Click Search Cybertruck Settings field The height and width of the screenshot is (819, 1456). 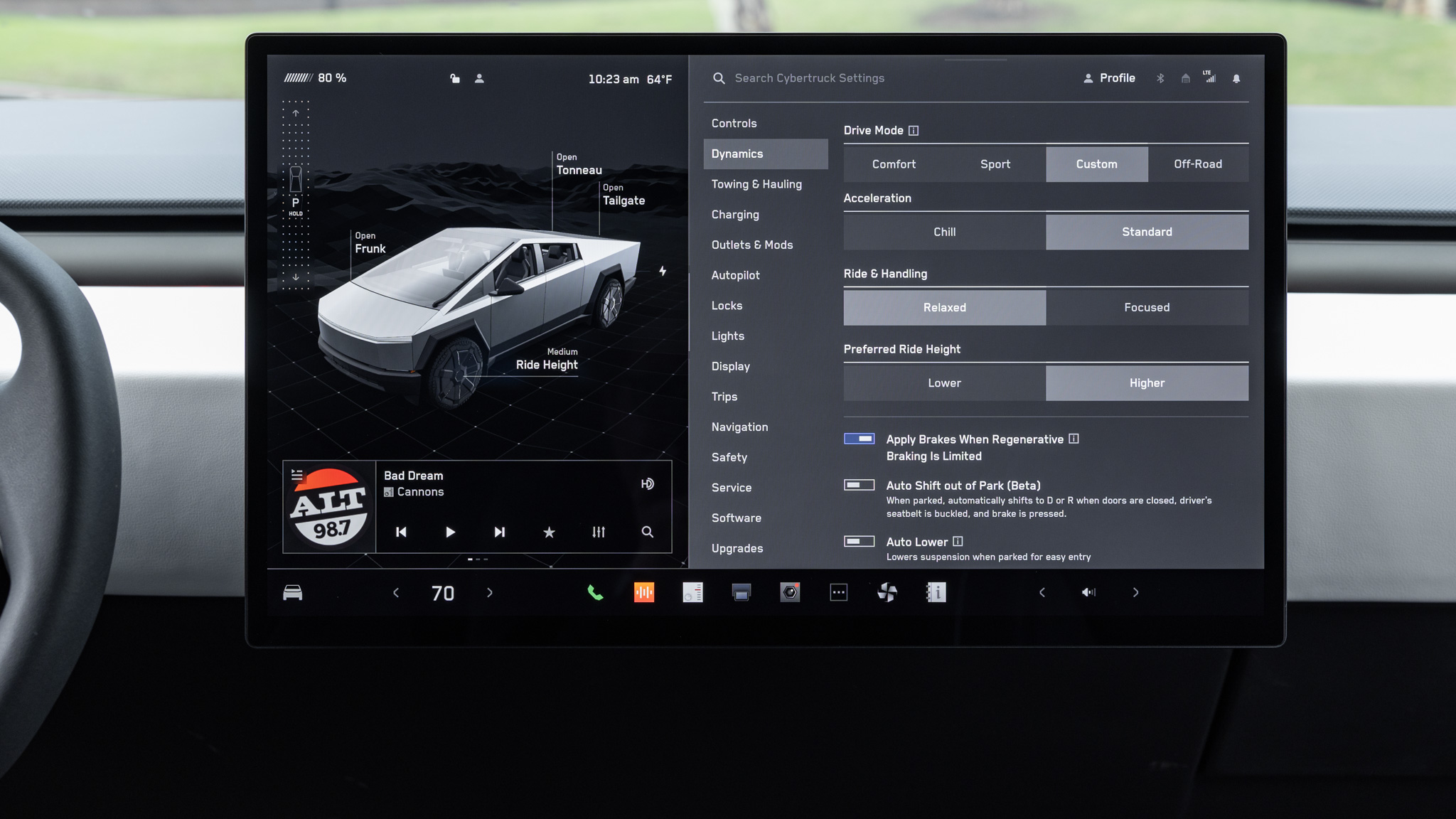(809, 78)
